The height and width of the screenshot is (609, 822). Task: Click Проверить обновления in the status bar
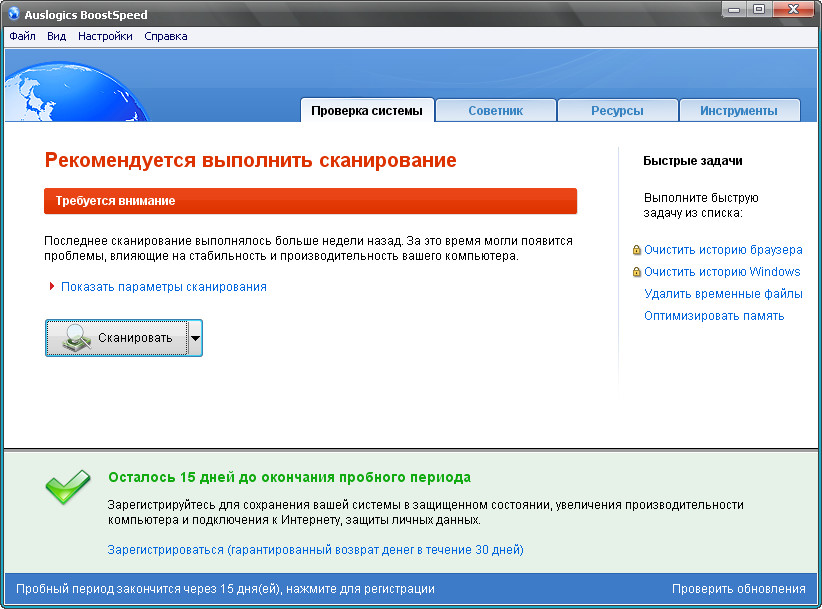point(739,589)
